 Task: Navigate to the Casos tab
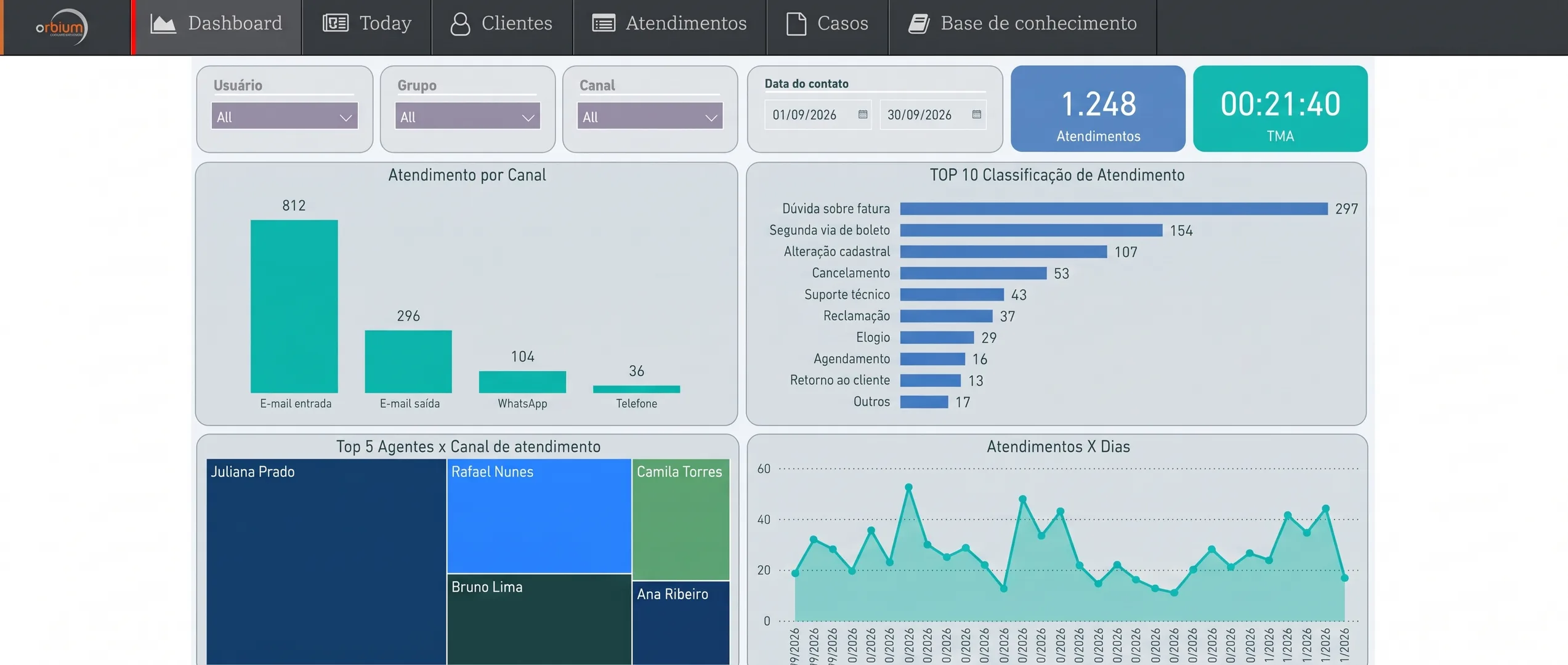coord(828,27)
